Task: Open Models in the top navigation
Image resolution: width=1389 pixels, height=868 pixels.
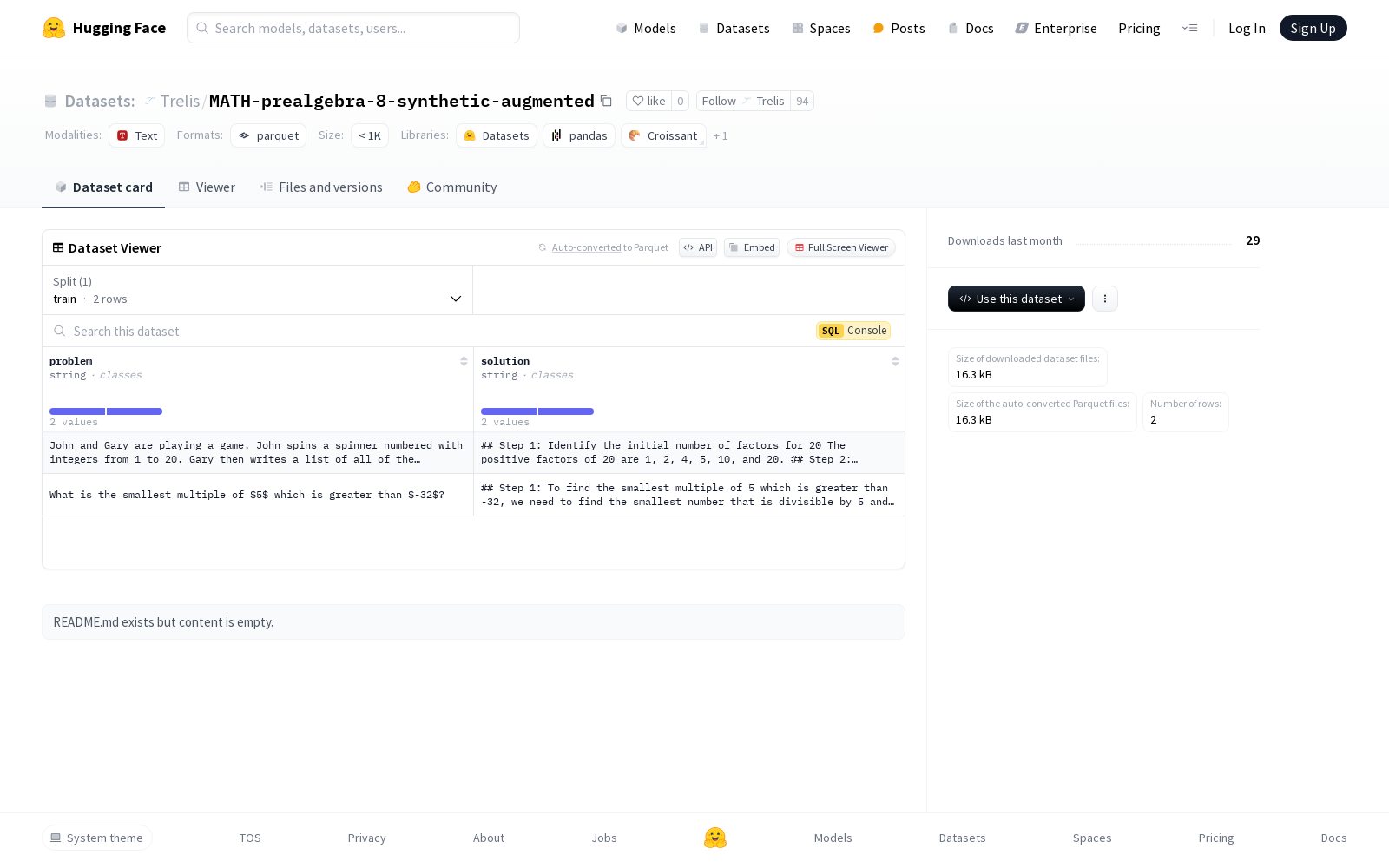Action: pyautogui.click(x=646, y=28)
